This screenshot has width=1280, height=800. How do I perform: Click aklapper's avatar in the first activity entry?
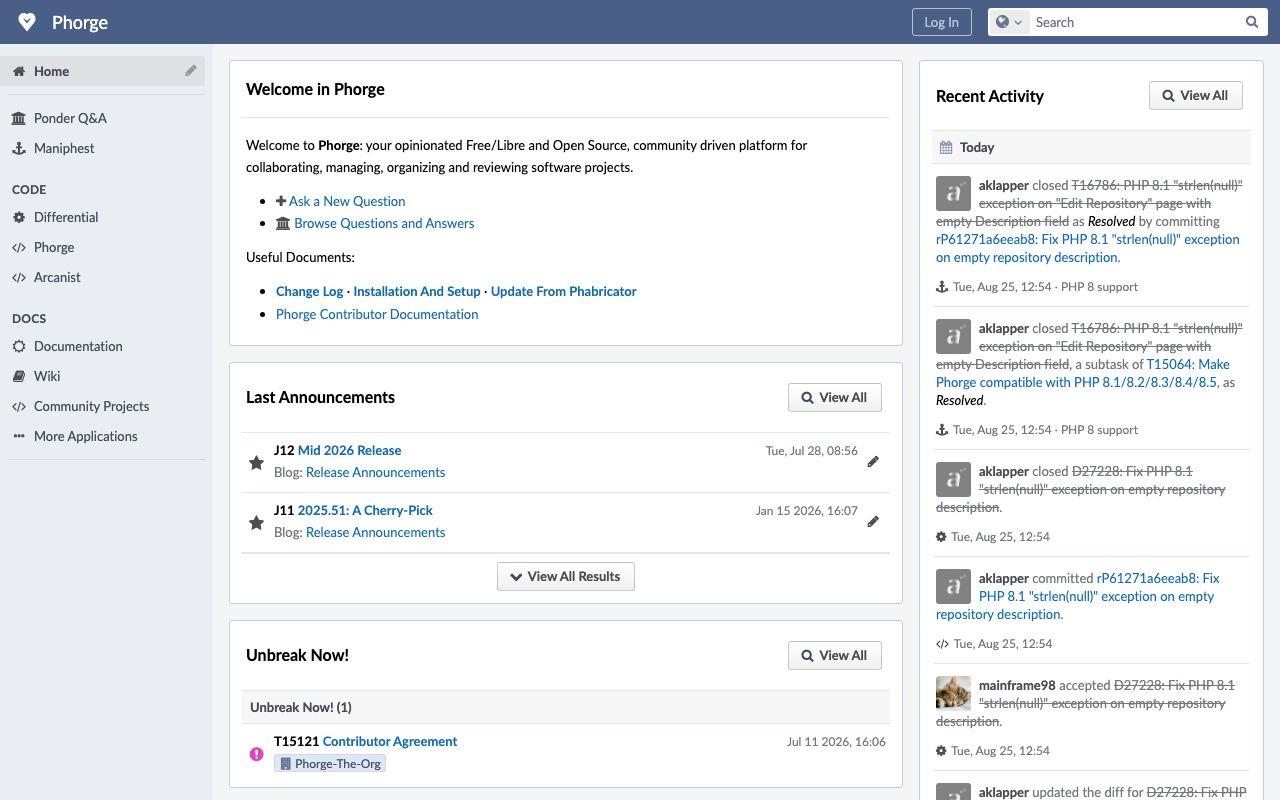953,193
